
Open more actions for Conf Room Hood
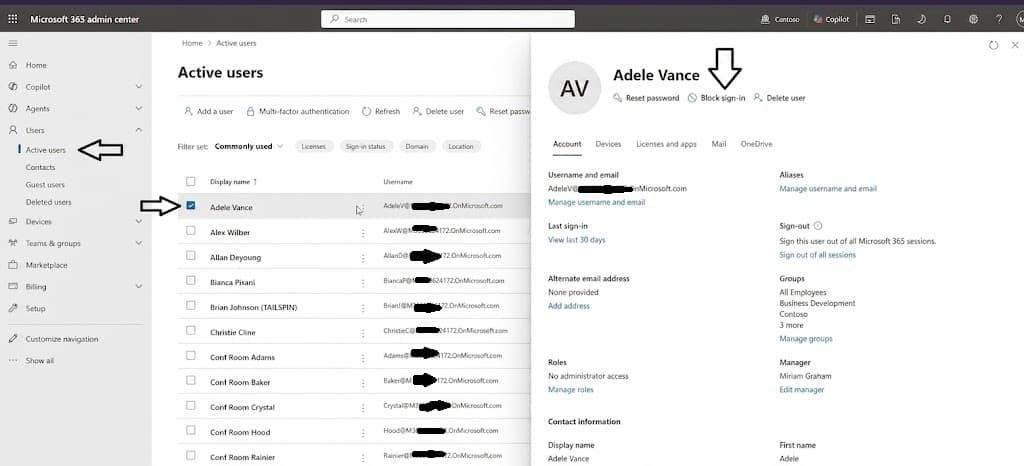pyautogui.click(x=362, y=433)
